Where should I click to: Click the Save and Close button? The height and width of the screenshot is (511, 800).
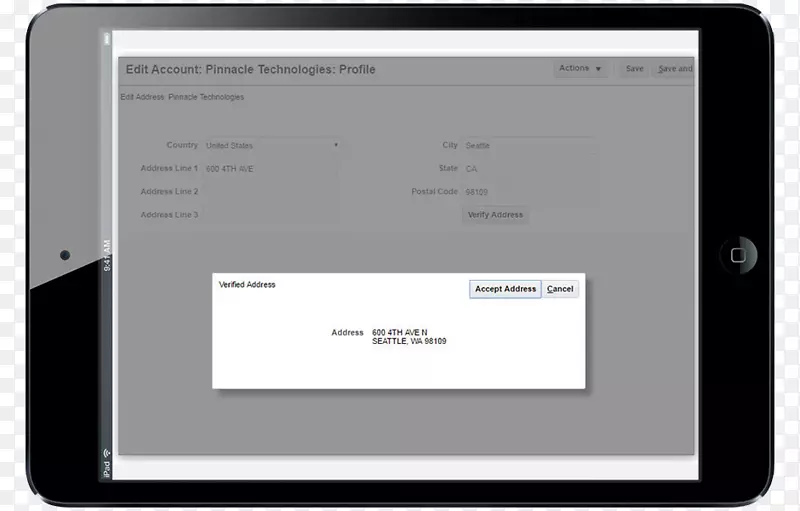[673, 69]
